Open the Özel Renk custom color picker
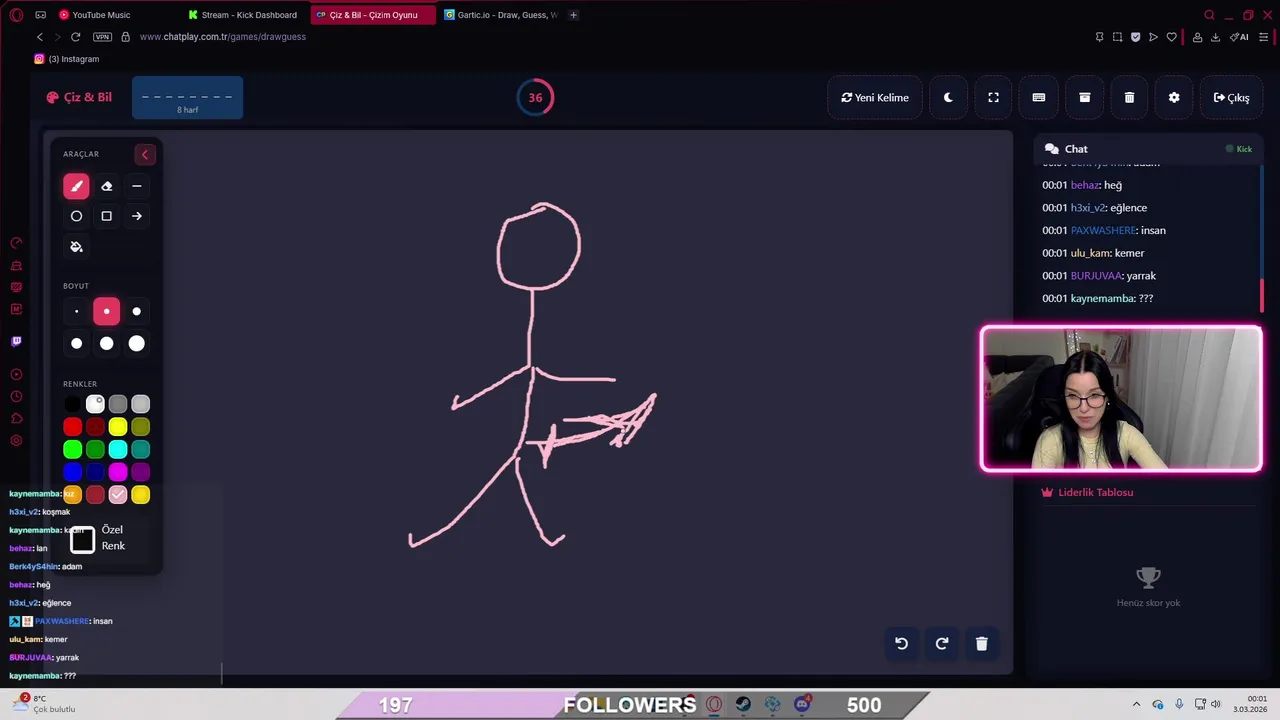Image resolution: width=1280 pixels, height=720 pixels. [x=83, y=540]
